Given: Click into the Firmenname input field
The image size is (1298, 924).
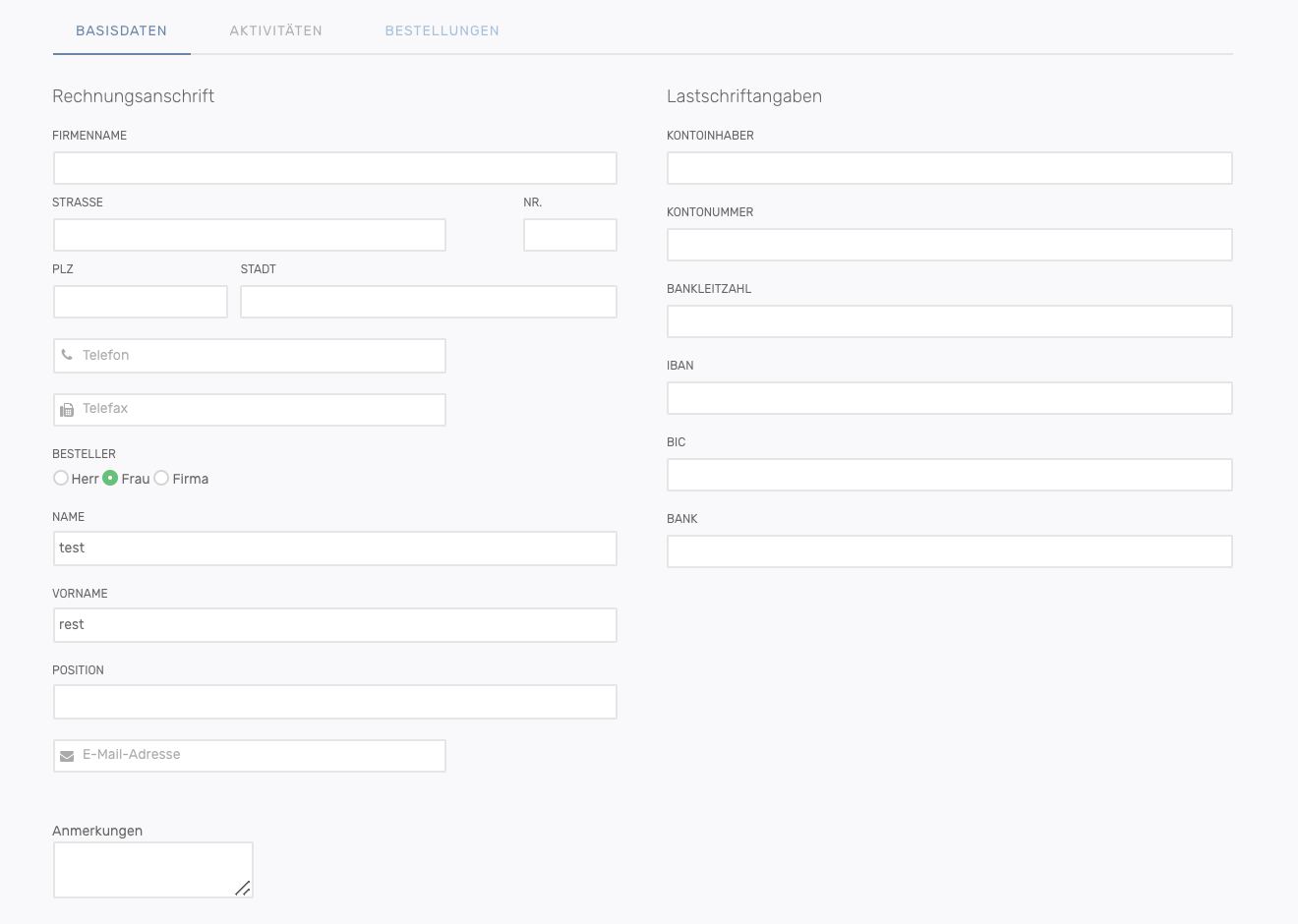Looking at the screenshot, I should coord(334,168).
